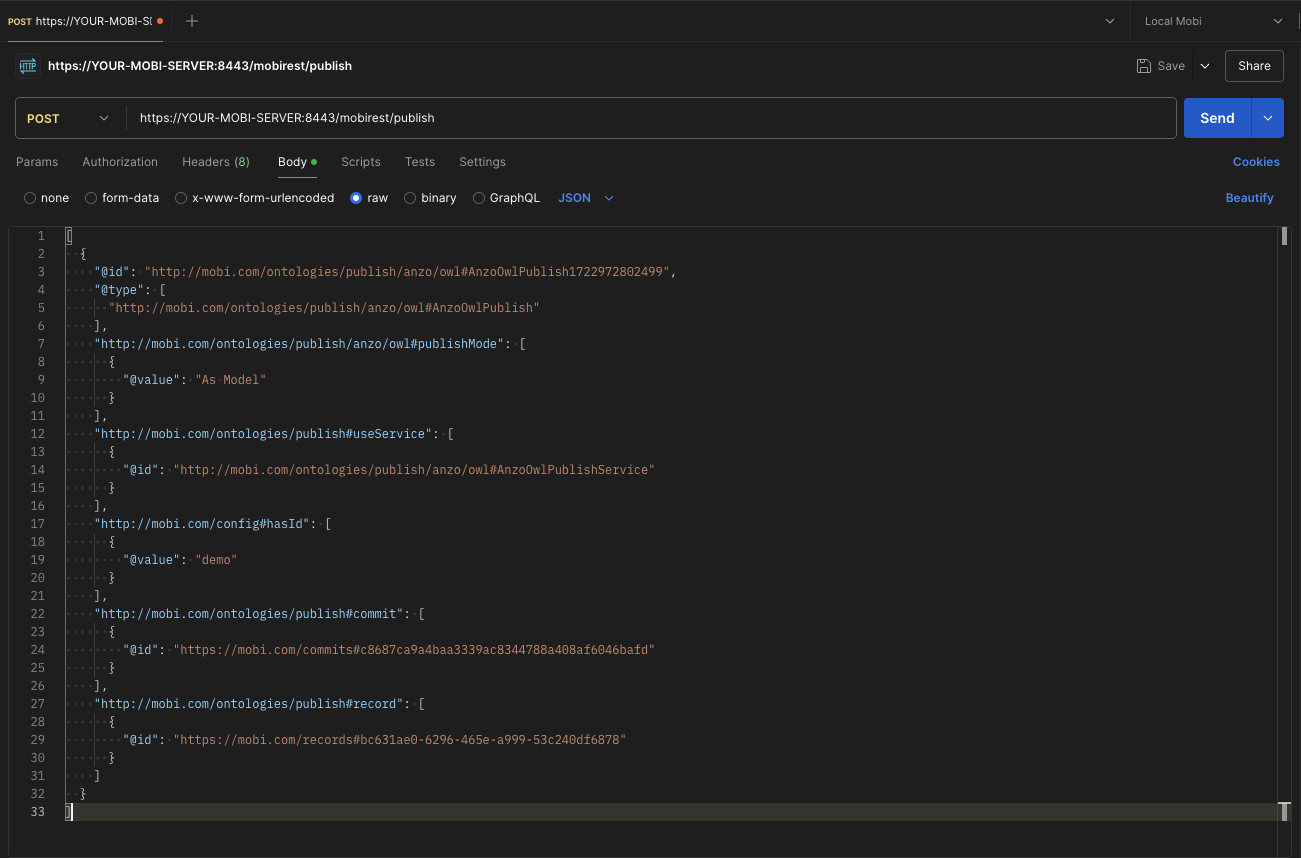The width and height of the screenshot is (1301, 858).
Task: Switch to the Tests tab
Action: coord(420,162)
